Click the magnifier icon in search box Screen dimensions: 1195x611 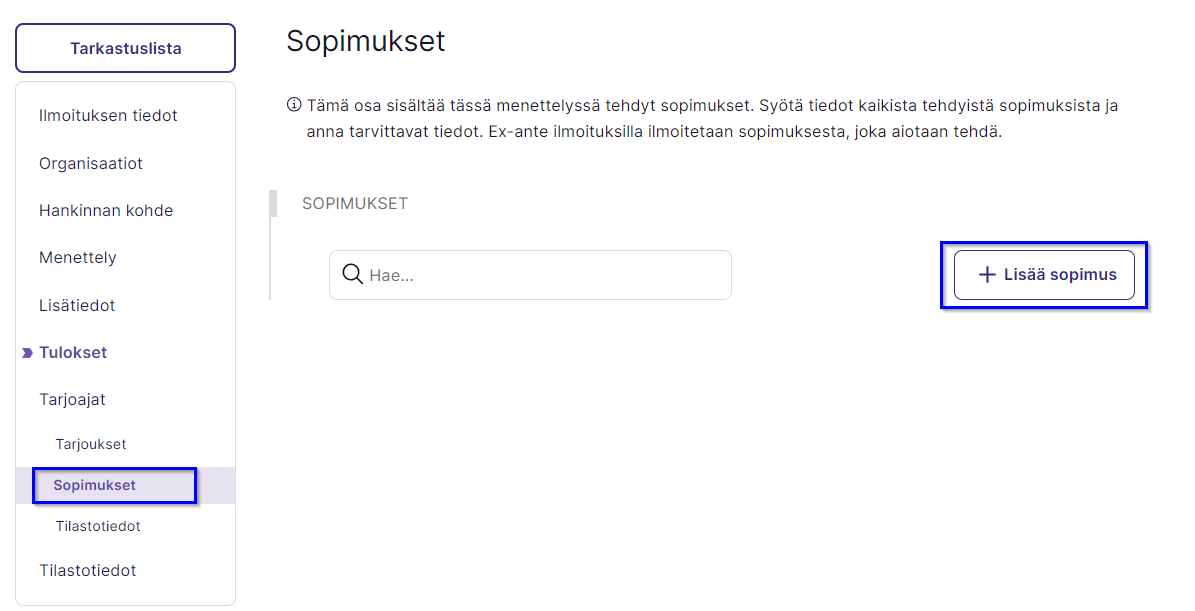tap(352, 274)
